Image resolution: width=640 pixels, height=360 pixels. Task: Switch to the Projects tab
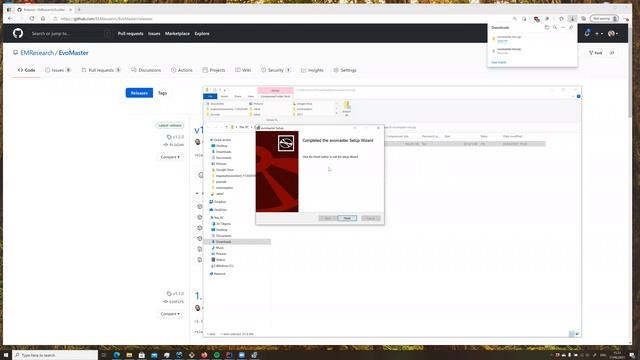tap(214, 70)
